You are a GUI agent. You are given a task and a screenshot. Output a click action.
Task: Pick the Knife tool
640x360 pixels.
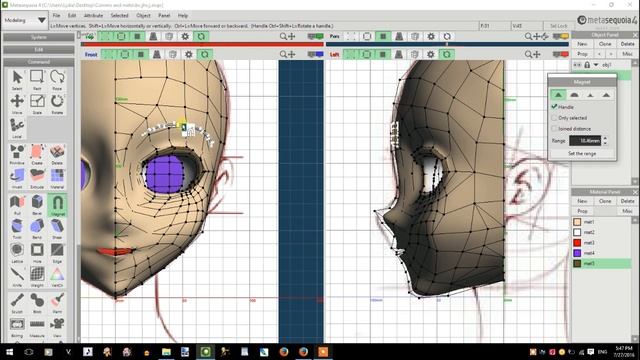17,277
